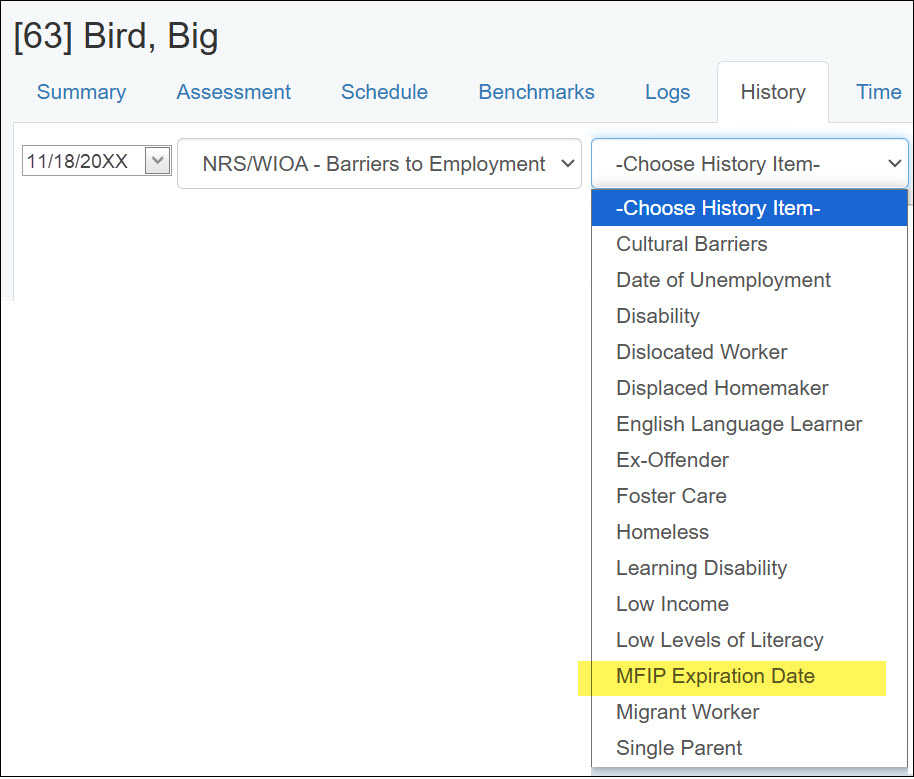Choose Disability from the history list
Image resolution: width=914 pixels, height=779 pixels.
tap(657, 316)
